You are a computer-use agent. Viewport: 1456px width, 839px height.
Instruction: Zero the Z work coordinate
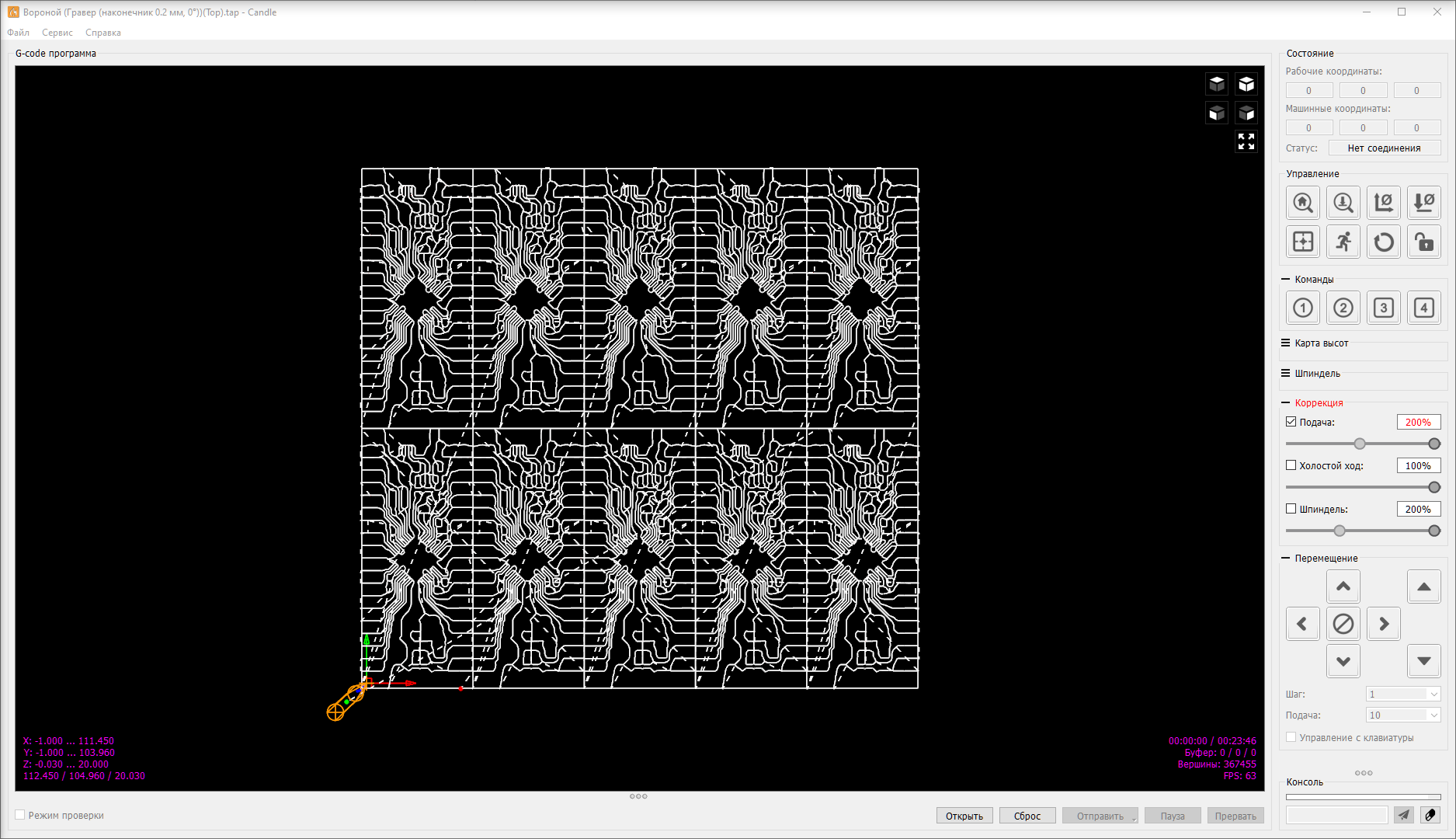pos(1424,203)
